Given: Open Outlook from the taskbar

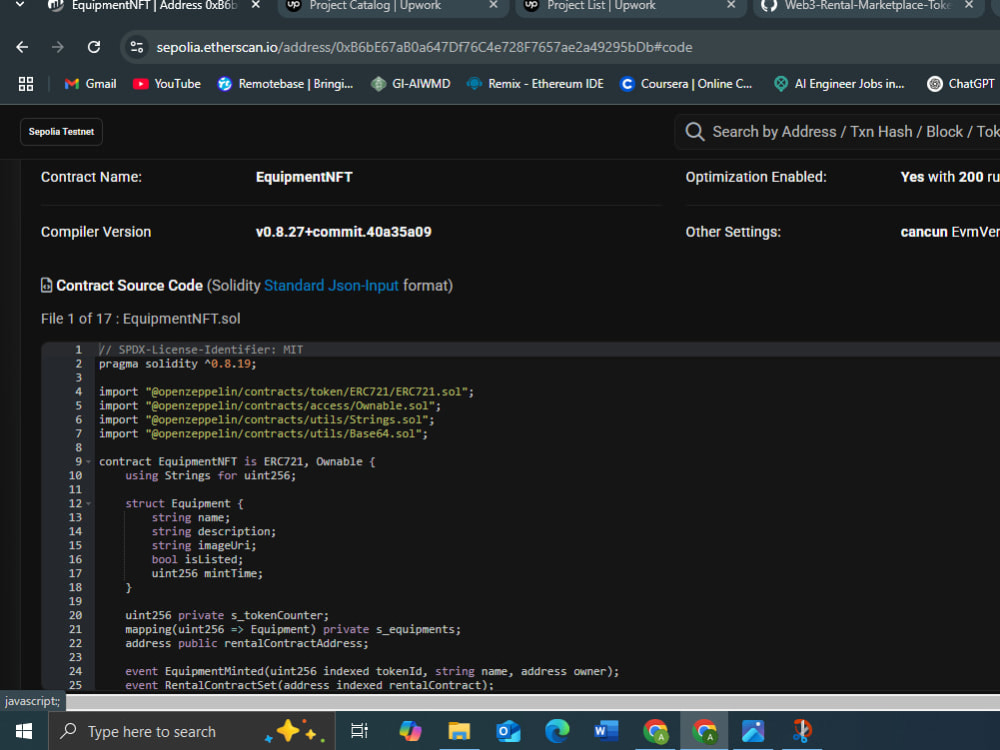Looking at the screenshot, I should [x=508, y=731].
